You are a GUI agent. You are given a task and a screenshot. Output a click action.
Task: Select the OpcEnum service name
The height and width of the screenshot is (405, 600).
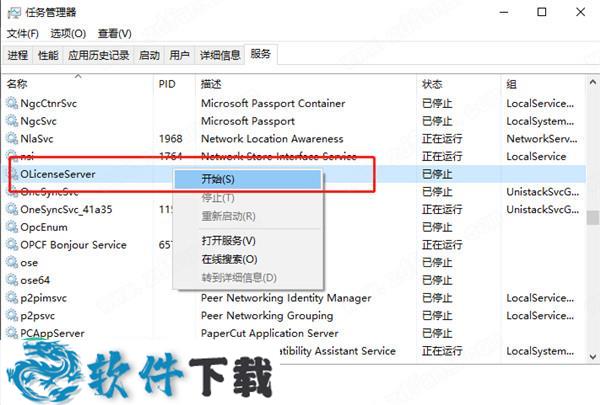[44, 227]
